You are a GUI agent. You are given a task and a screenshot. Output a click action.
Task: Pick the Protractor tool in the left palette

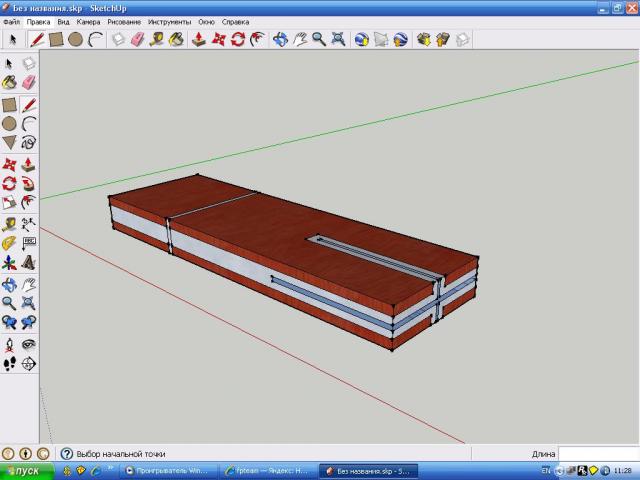9,243
